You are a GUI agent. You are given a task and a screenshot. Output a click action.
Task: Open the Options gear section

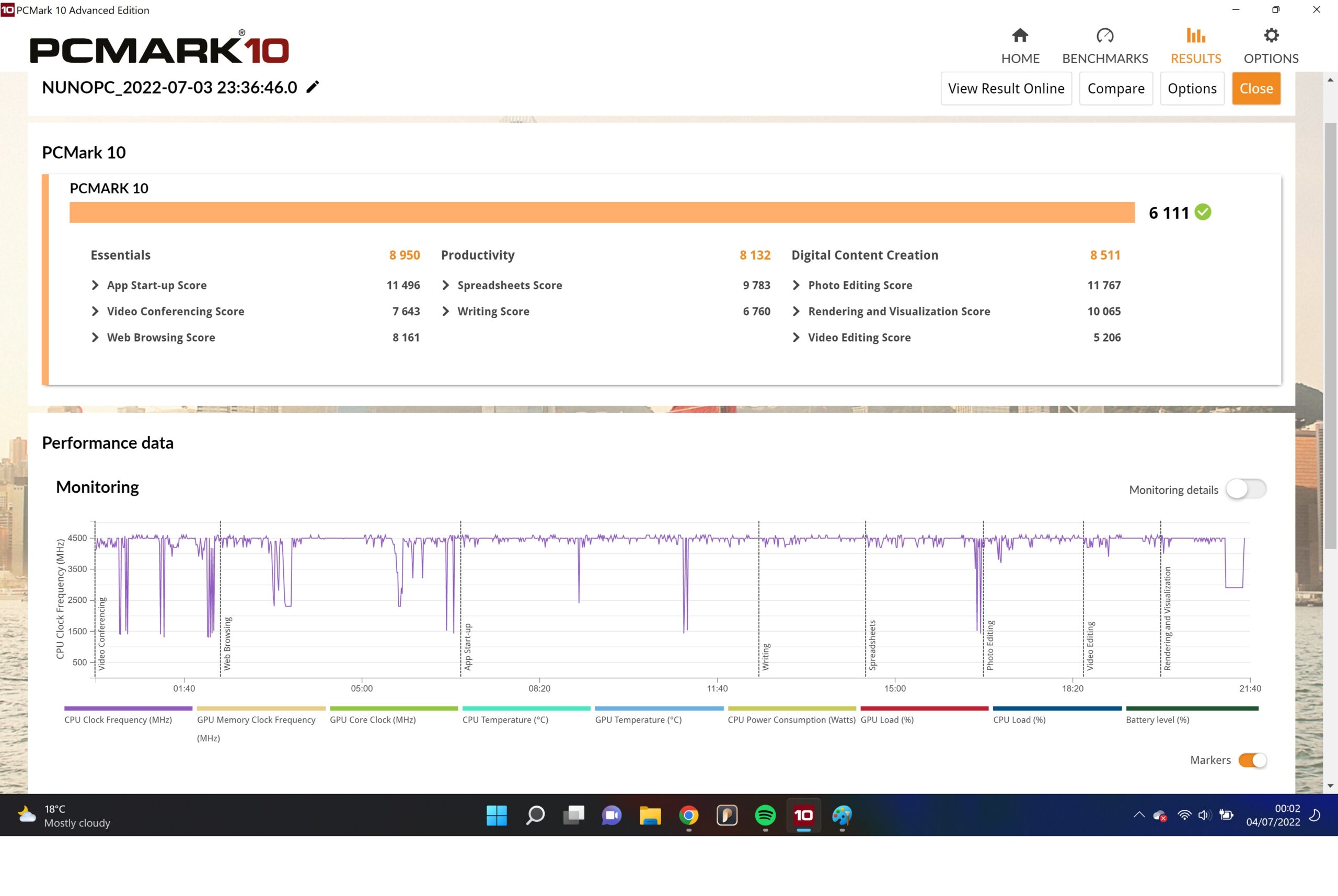[x=1271, y=46]
